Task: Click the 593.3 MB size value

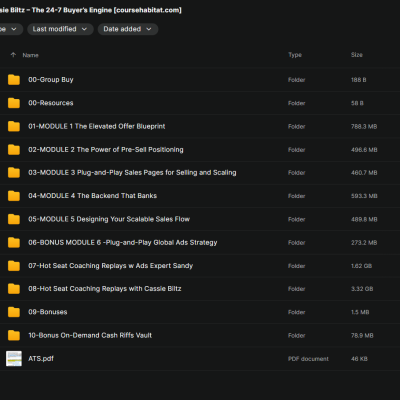Action: (364, 196)
